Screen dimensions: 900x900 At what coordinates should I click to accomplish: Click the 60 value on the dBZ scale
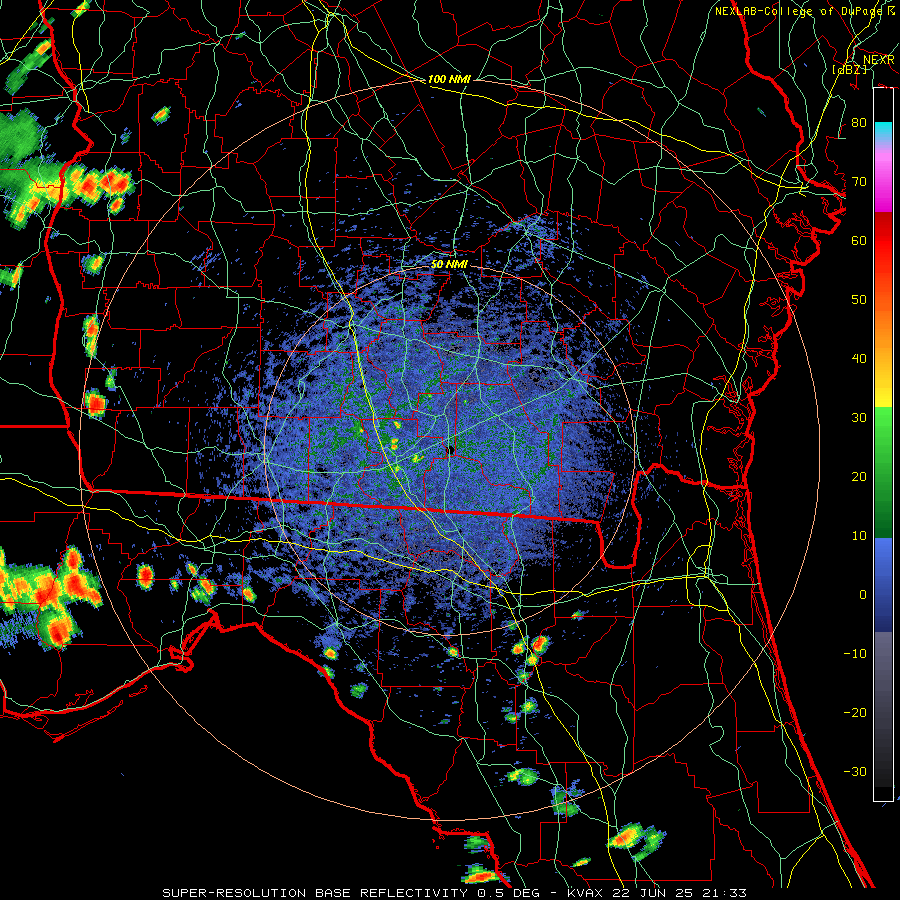pos(859,241)
